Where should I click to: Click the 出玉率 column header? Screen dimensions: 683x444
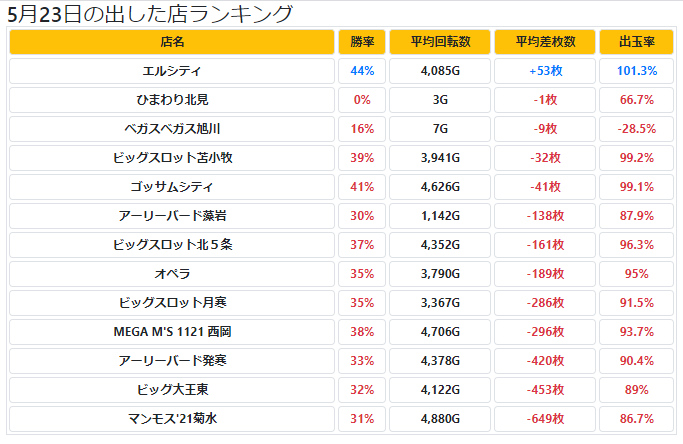(637, 42)
